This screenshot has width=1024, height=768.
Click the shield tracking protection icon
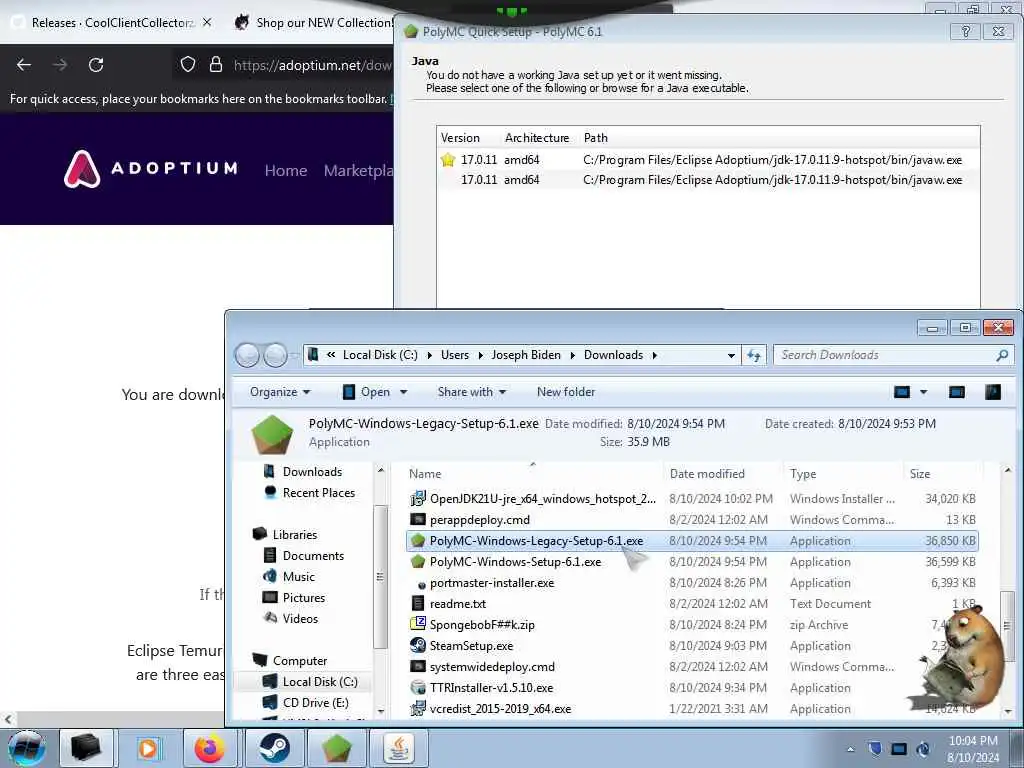coord(188,65)
